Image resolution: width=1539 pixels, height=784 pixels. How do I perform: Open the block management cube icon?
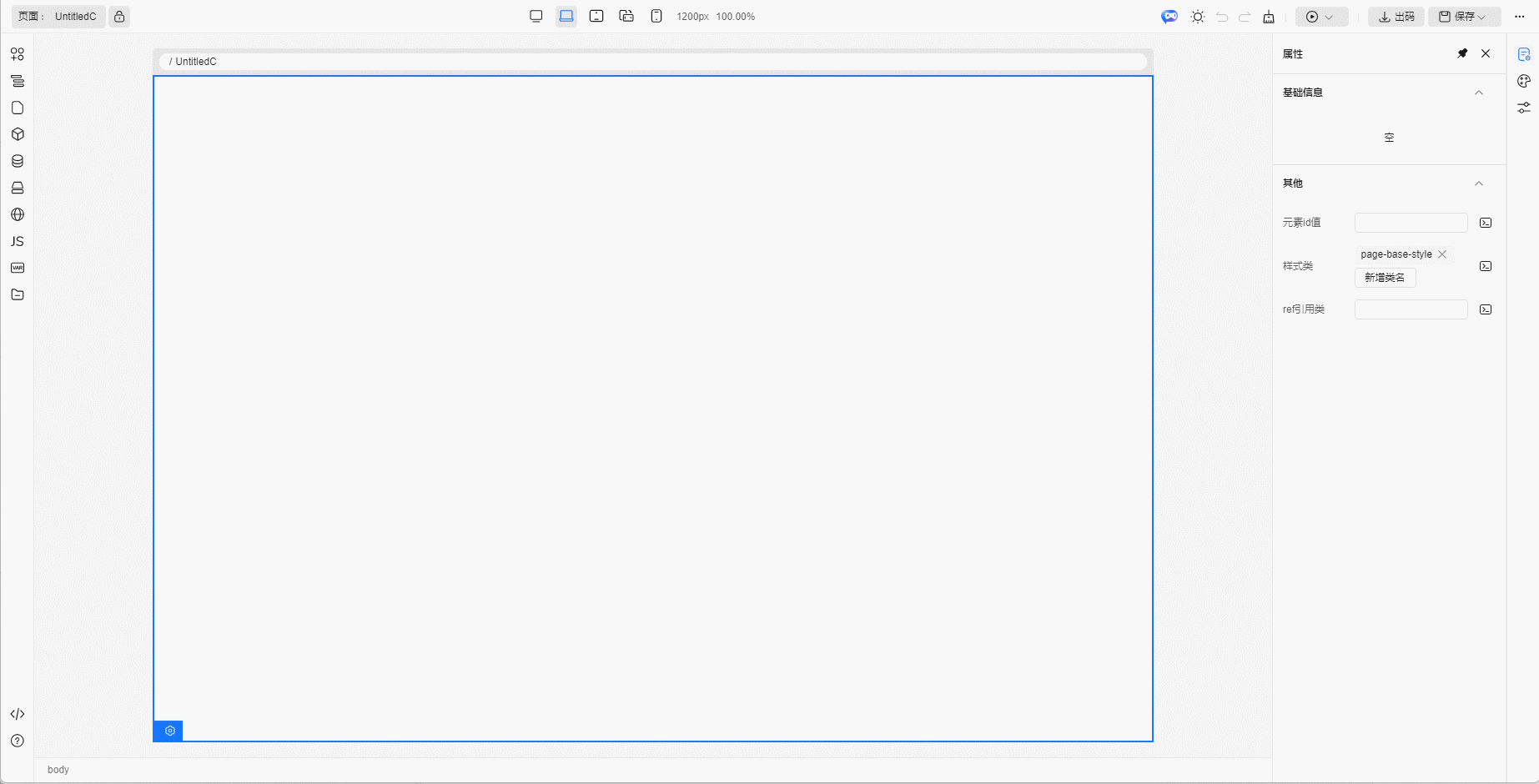pyautogui.click(x=18, y=134)
